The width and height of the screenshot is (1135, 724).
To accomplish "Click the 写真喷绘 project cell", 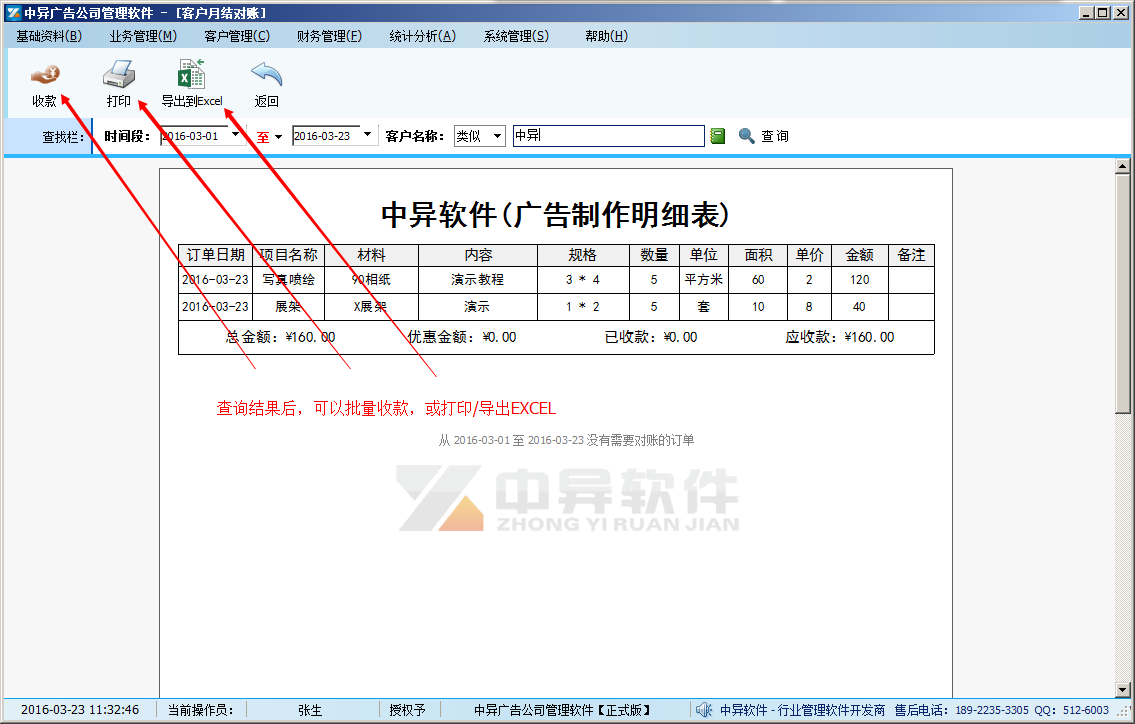I will (288, 279).
